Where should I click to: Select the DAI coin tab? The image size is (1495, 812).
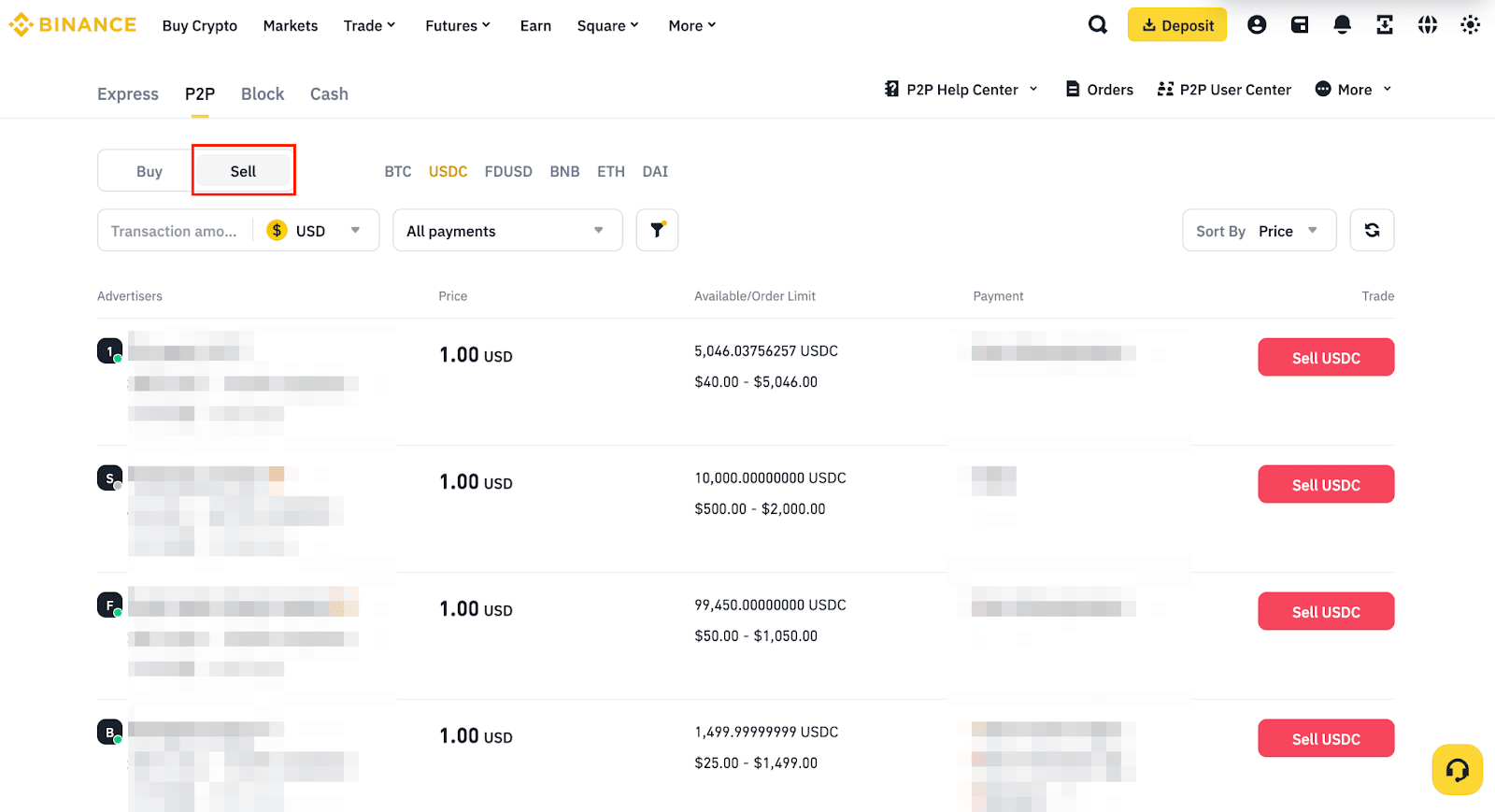click(655, 171)
